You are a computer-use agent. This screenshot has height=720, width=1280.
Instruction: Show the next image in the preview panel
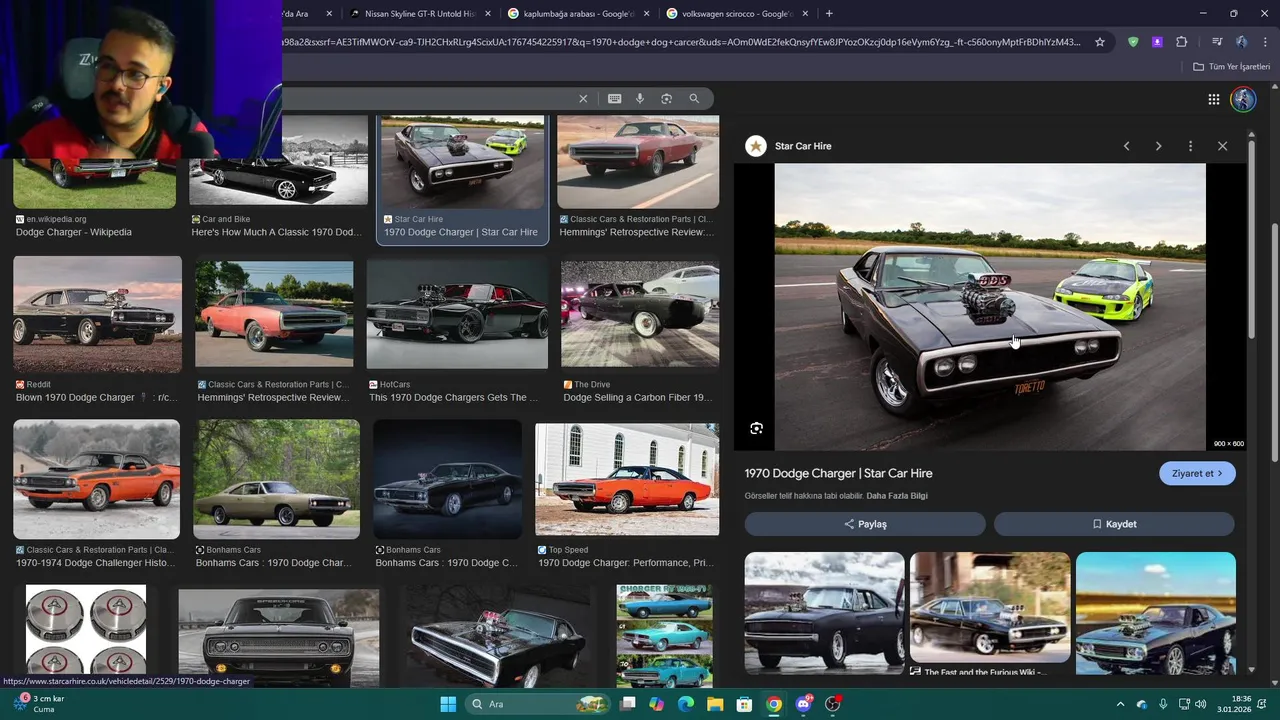[1158, 146]
